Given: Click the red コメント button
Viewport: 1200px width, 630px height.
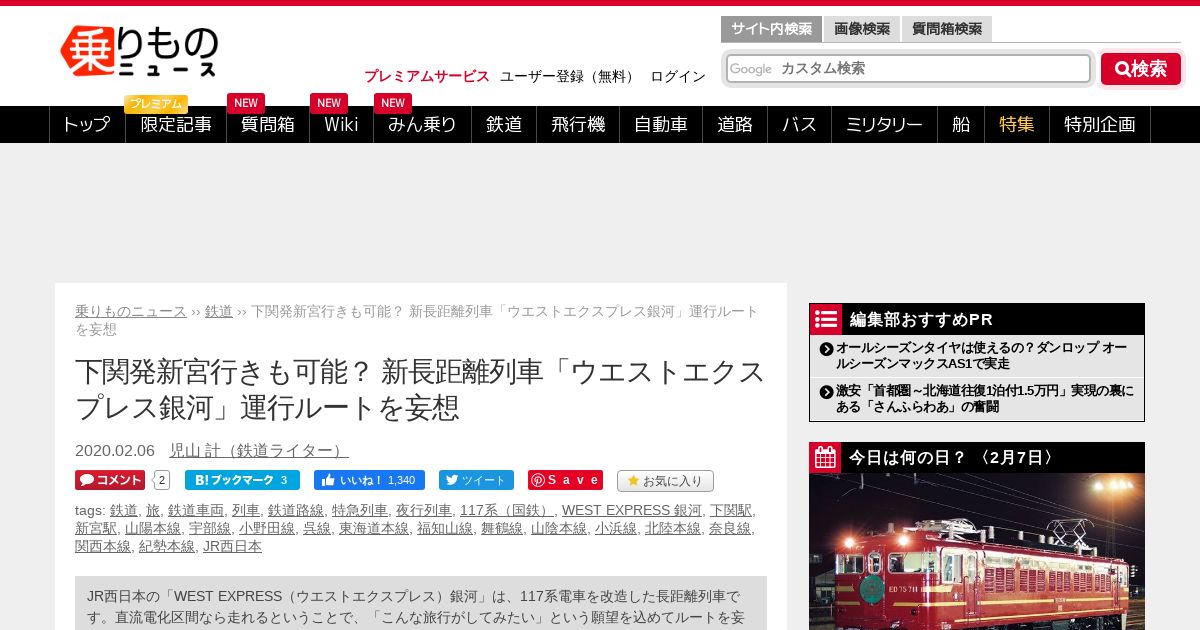Looking at the screenshot, I should (x=110, y=480).
